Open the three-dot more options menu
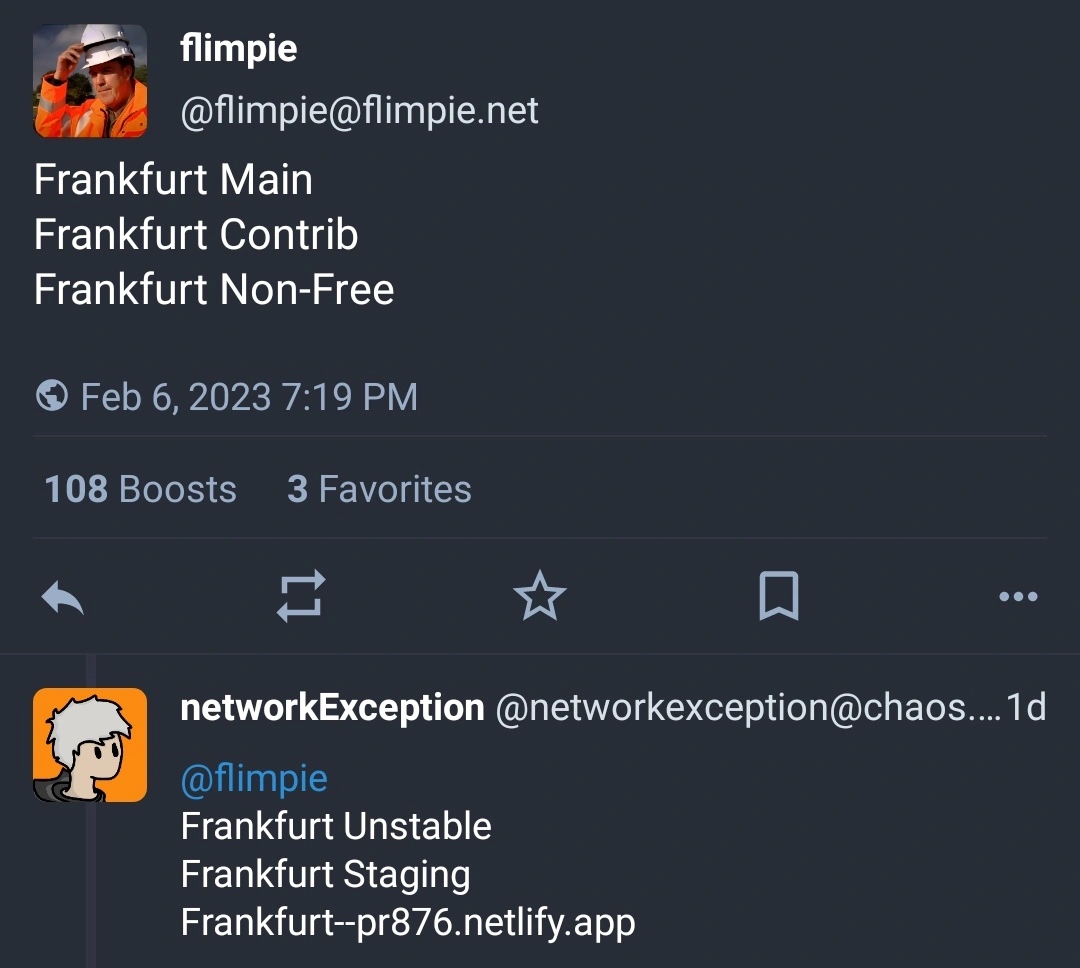The width and height of the screenshot is (1080, 968). tap(1018, 597)
